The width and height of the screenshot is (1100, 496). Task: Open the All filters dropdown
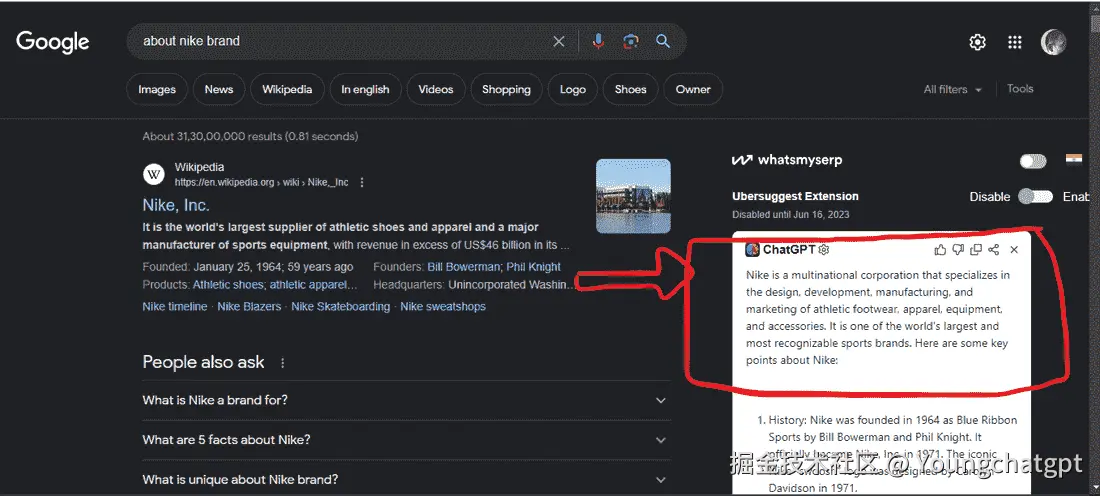point(953,90)
